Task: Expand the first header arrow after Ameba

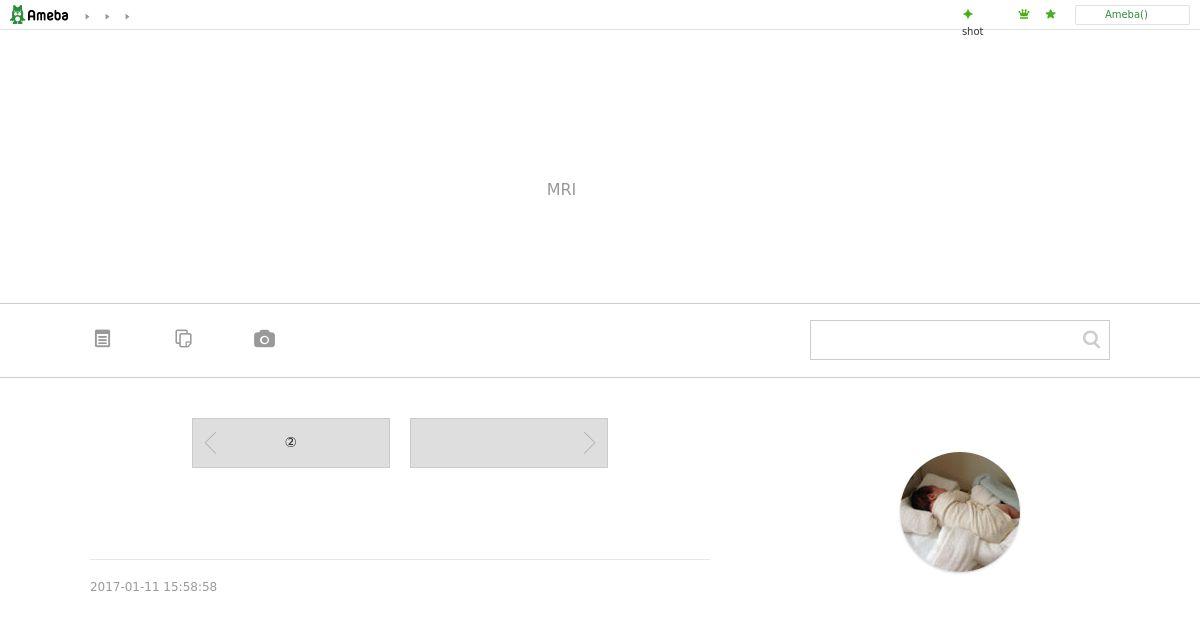Action: [87, 16]
